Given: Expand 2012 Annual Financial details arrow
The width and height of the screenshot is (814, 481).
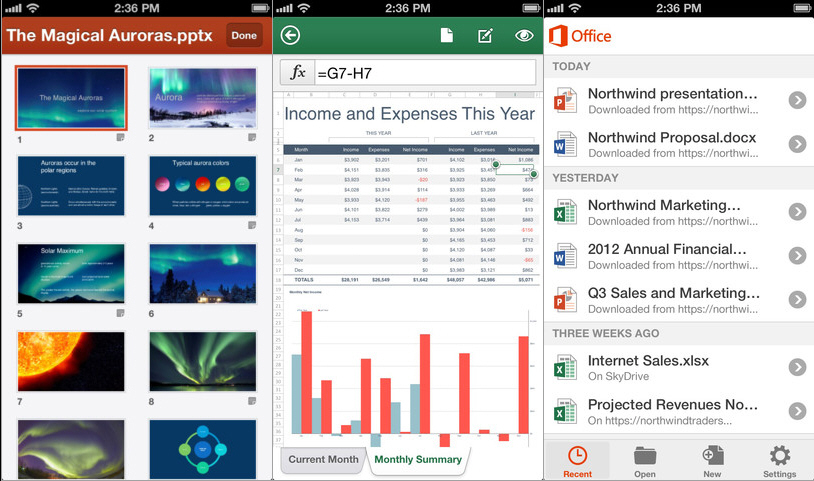Looking at the screenshot, I should coord(797,256).
